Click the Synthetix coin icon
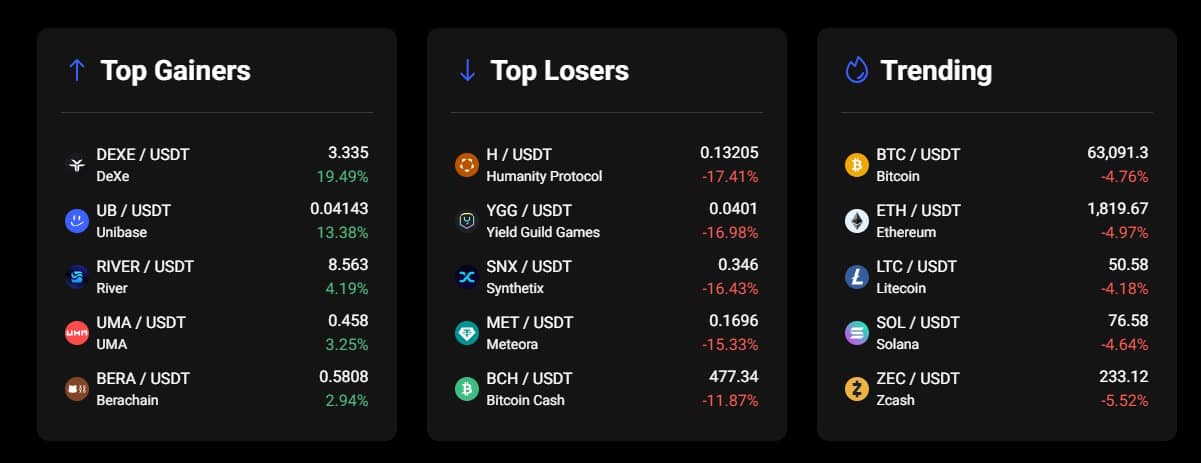Screen dimensions: 1201x463 coord(467,277)
